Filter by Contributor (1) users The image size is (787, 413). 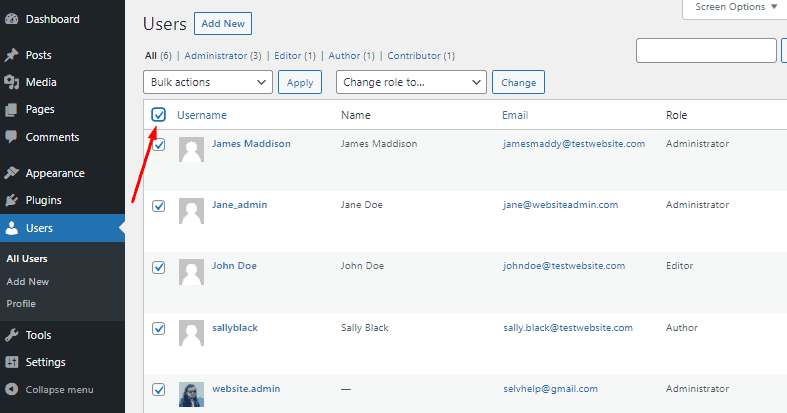(421, 56)
